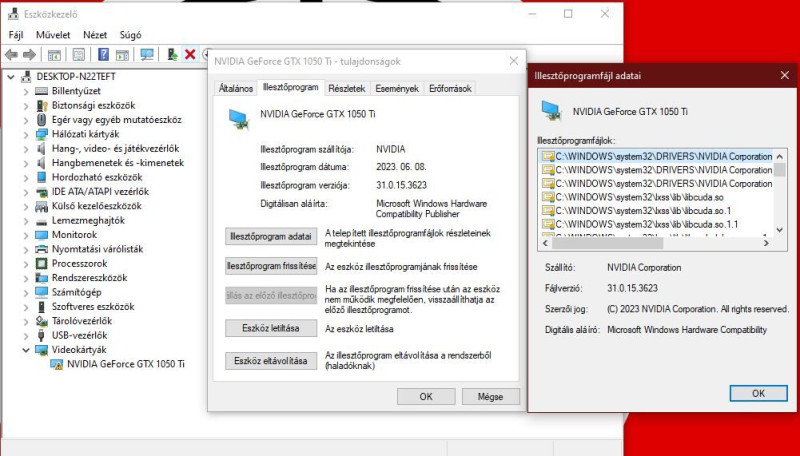Toggle the console tree pane toolbar icon
Image resolution: width=800 pixels, height=456 pixels.
coord(54,55)
